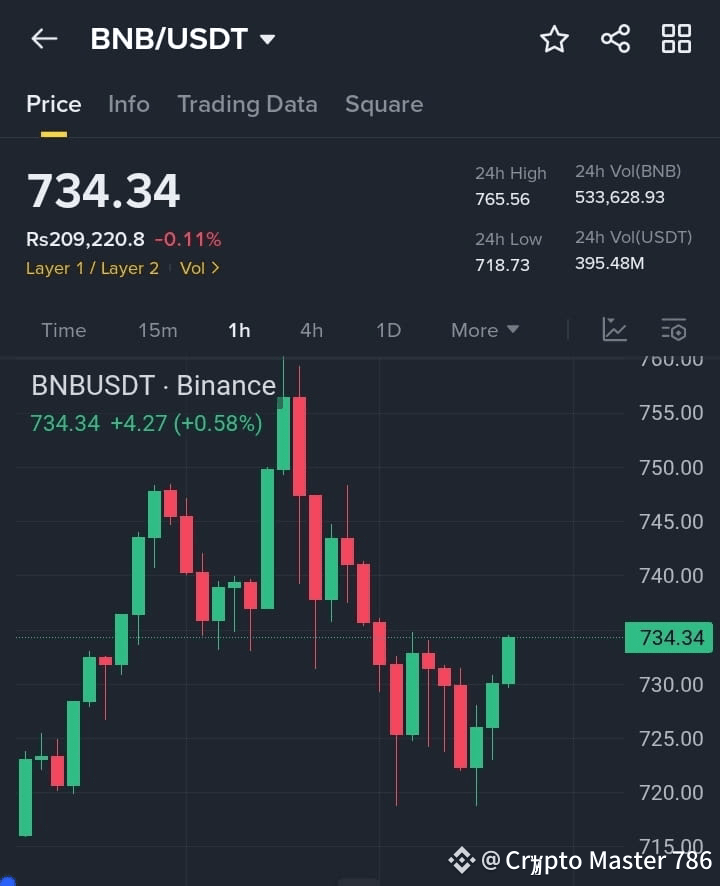Open the Square tab
This screenshot has width=720, height=886.
[x=384, y=104]
